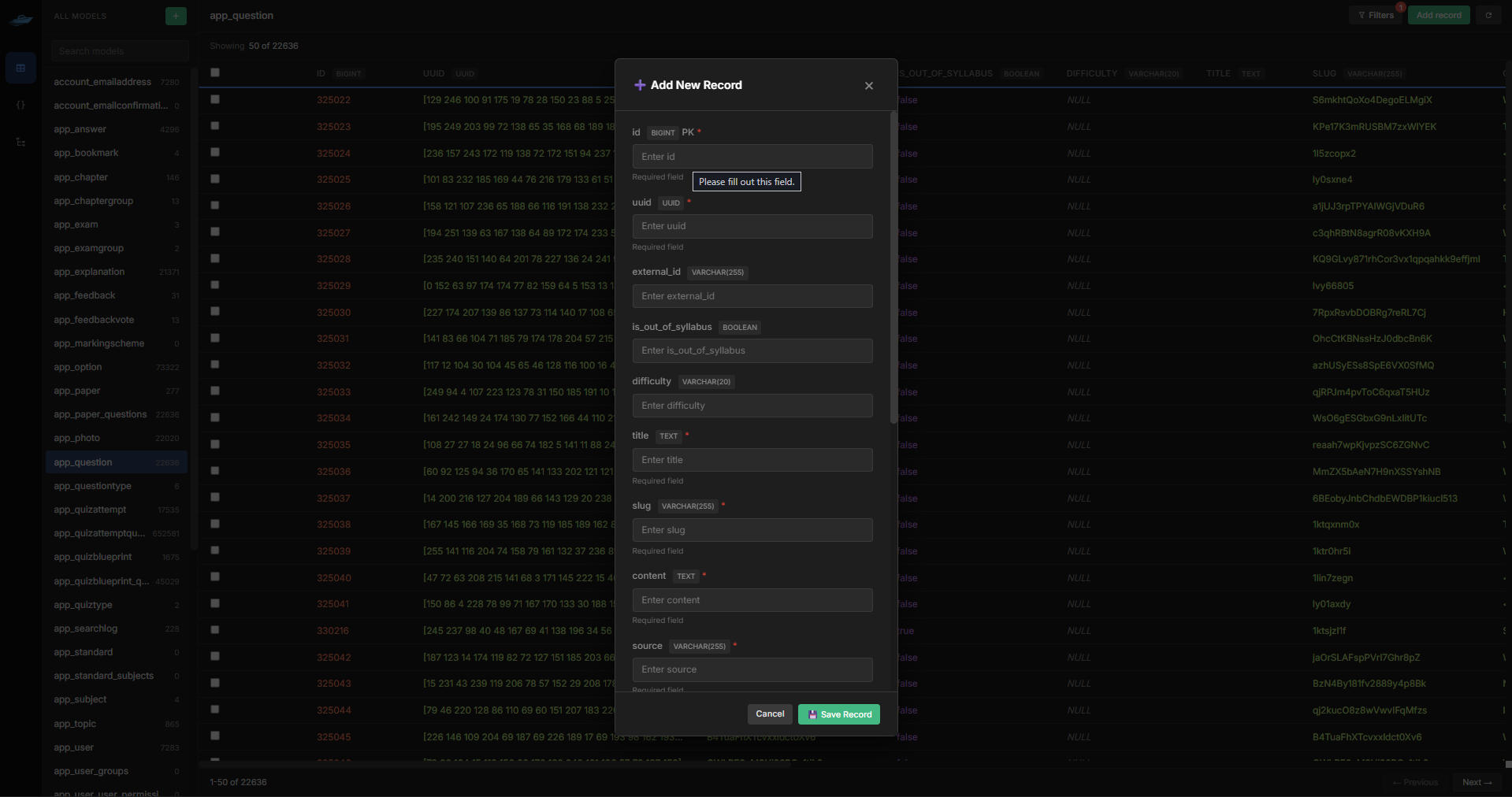This screenshot has height=797, width=1512.
Task: Open the schema tree icon in sidebar
Action: click(20, 142)
